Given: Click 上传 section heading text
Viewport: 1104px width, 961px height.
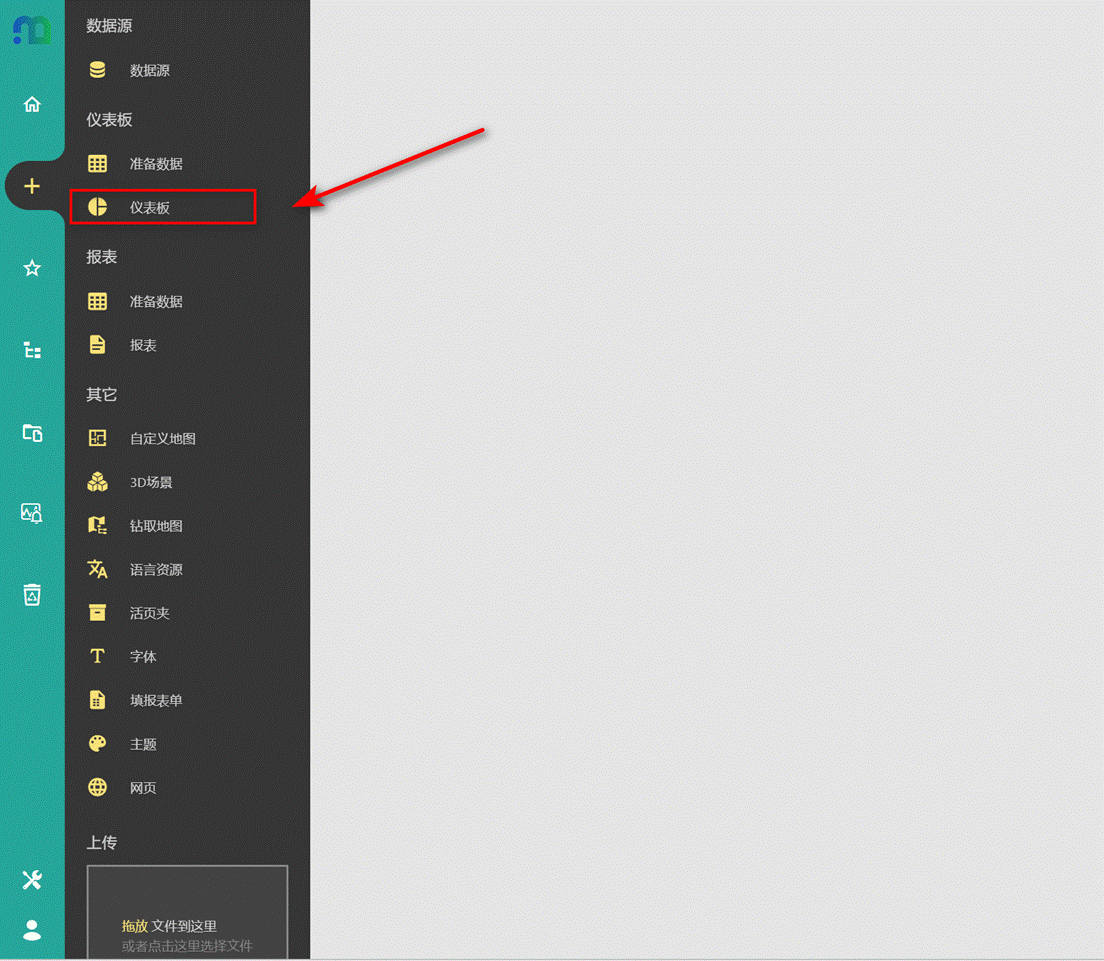Looking at the screenshot, I should [x=101, y=842].
